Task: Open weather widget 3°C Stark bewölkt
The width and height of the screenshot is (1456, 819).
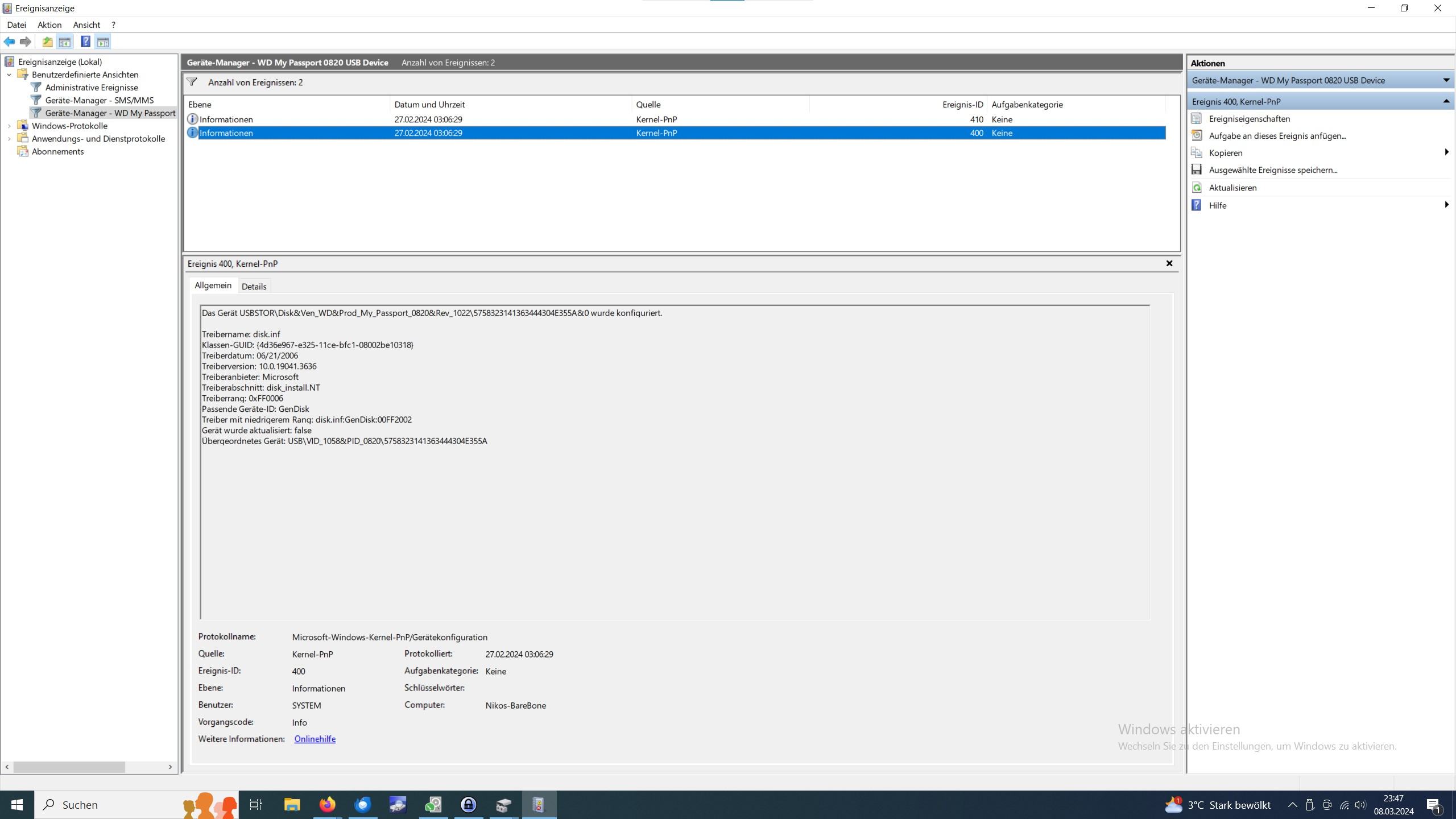Action: 1218,805
